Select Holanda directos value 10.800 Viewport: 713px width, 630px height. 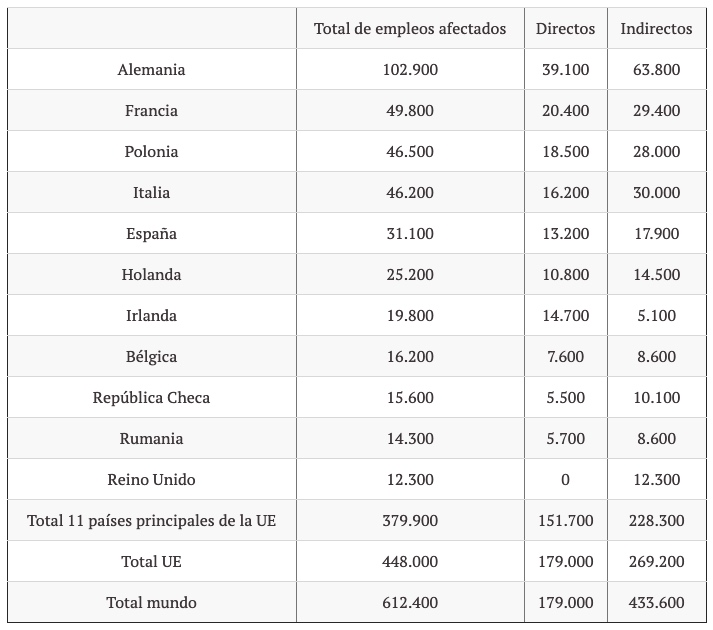pyautogui.click(x=565, y=275)
